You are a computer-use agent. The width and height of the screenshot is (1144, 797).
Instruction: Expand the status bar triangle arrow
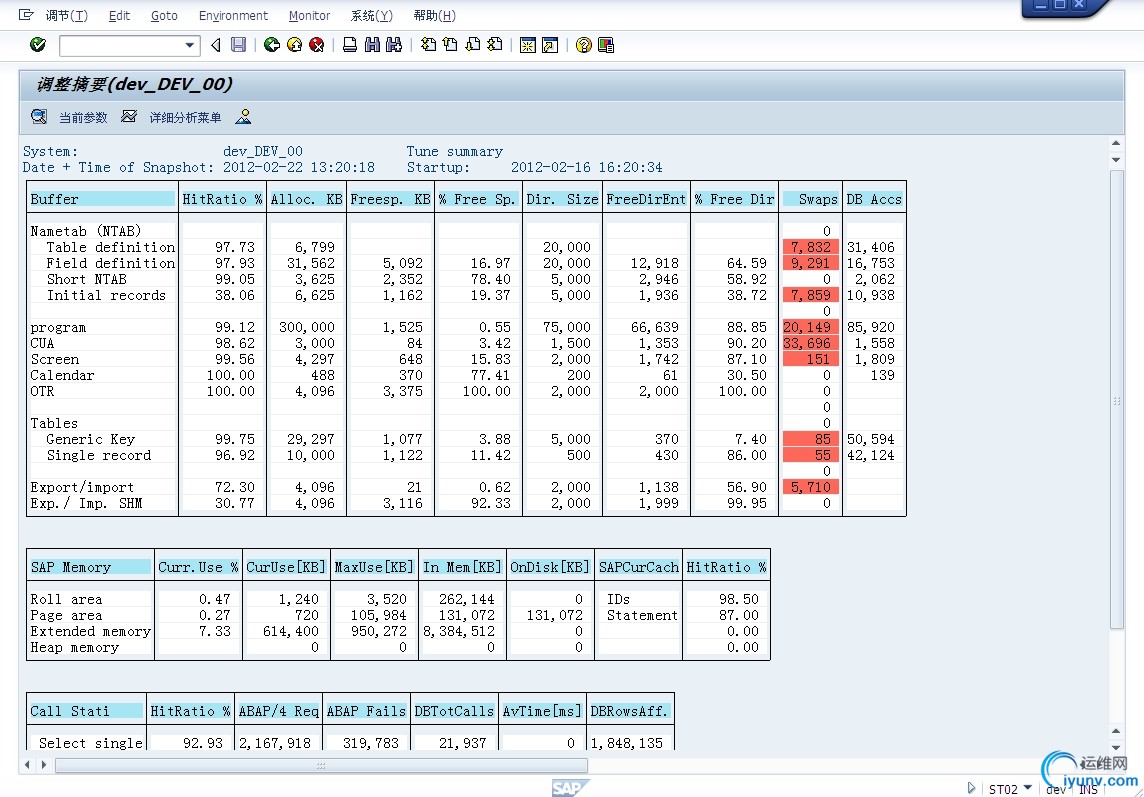coord(971,788)
